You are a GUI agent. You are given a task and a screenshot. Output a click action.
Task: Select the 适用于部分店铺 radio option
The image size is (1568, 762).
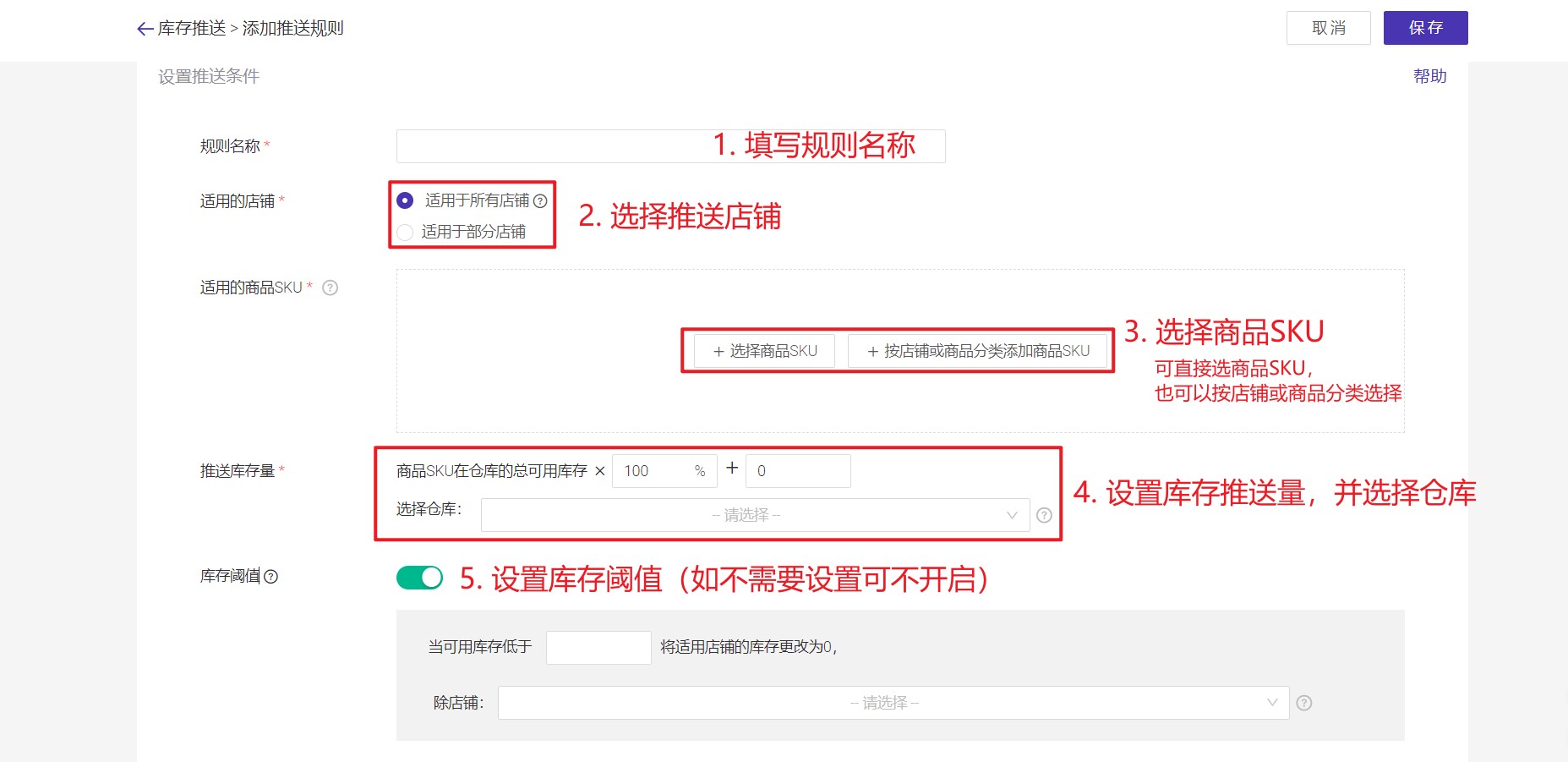pos(405,233)
